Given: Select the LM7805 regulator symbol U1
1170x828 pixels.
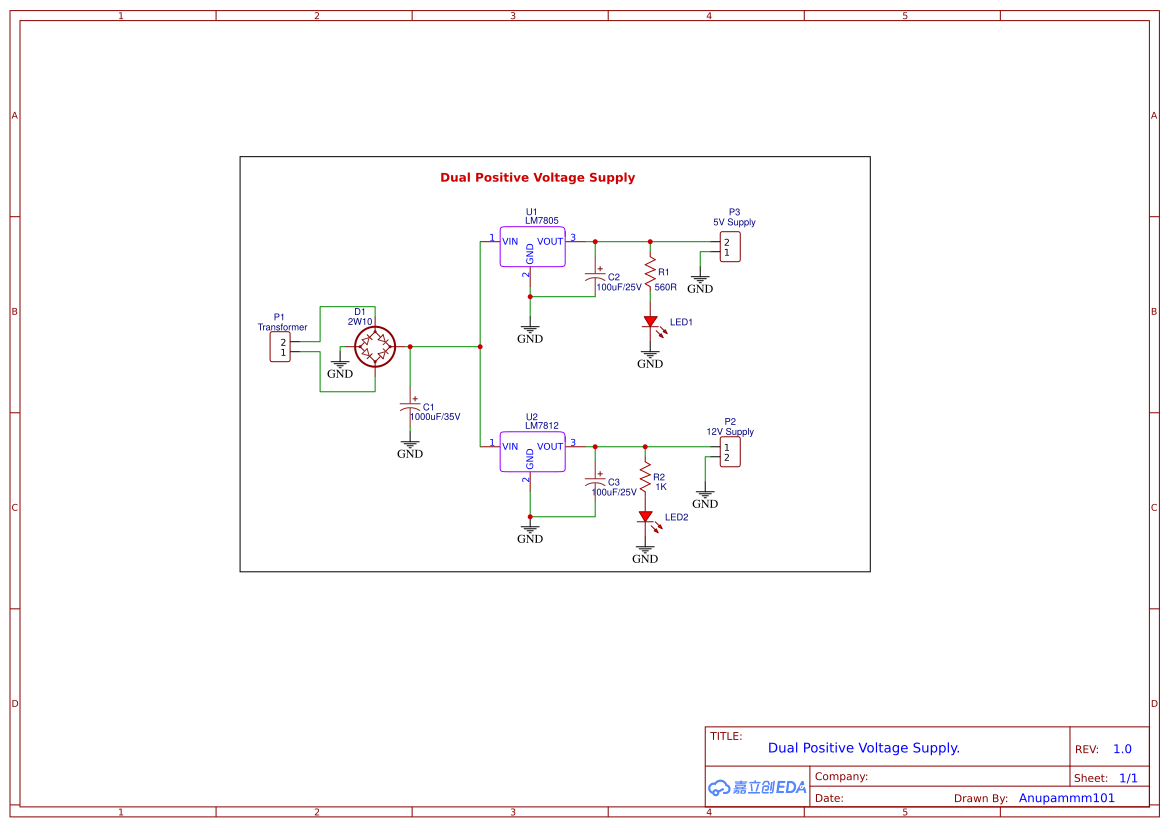Looking at the screenshot, I should click(x=531, y=247).
